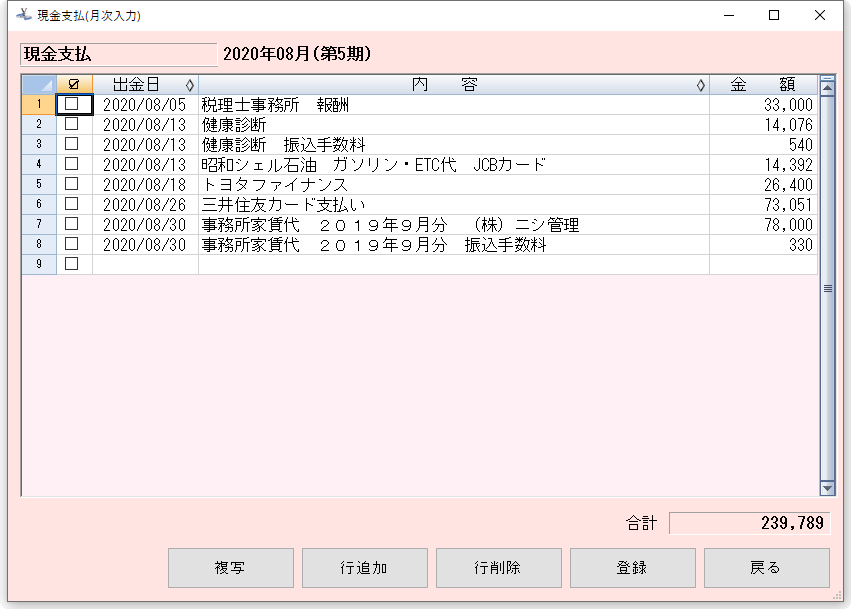The image size is (851, 609).
Task: Select the checkbox for トヨタファイナンス row
Action: point(72,184)
